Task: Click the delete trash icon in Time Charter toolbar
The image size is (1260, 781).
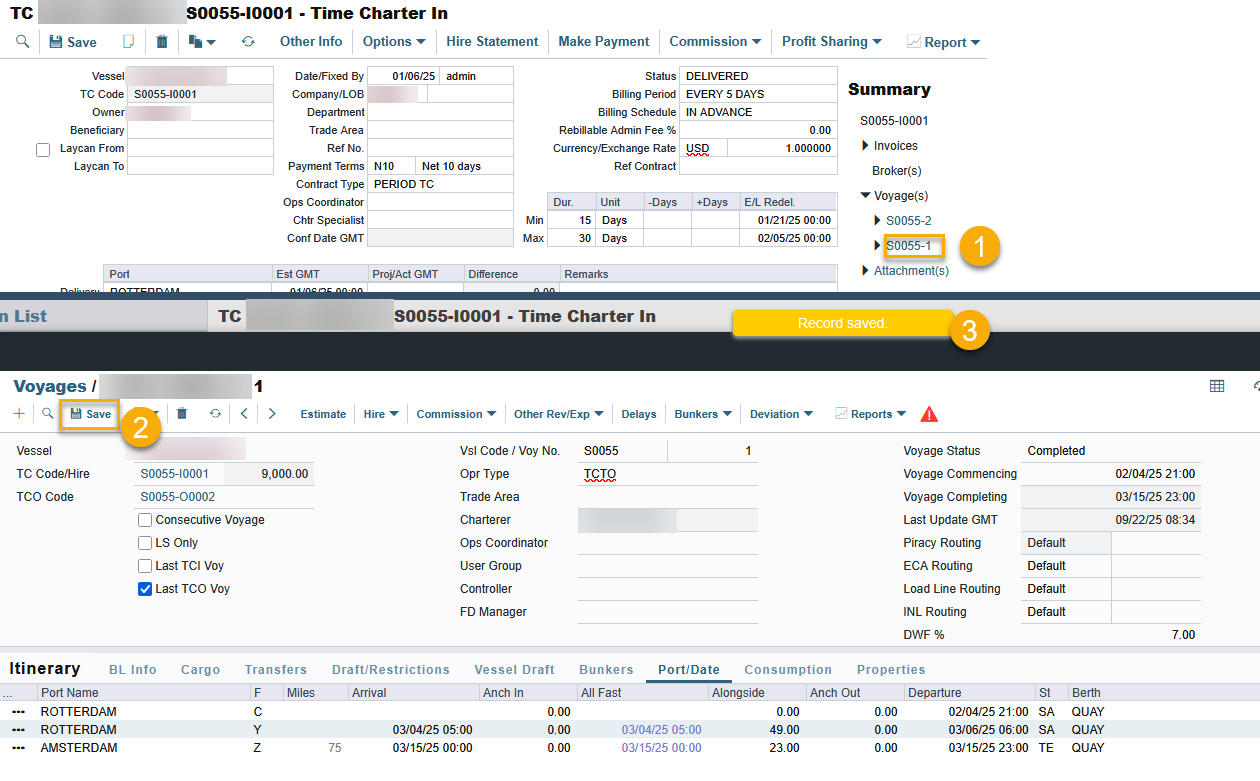Action: (x=162, y=42)
